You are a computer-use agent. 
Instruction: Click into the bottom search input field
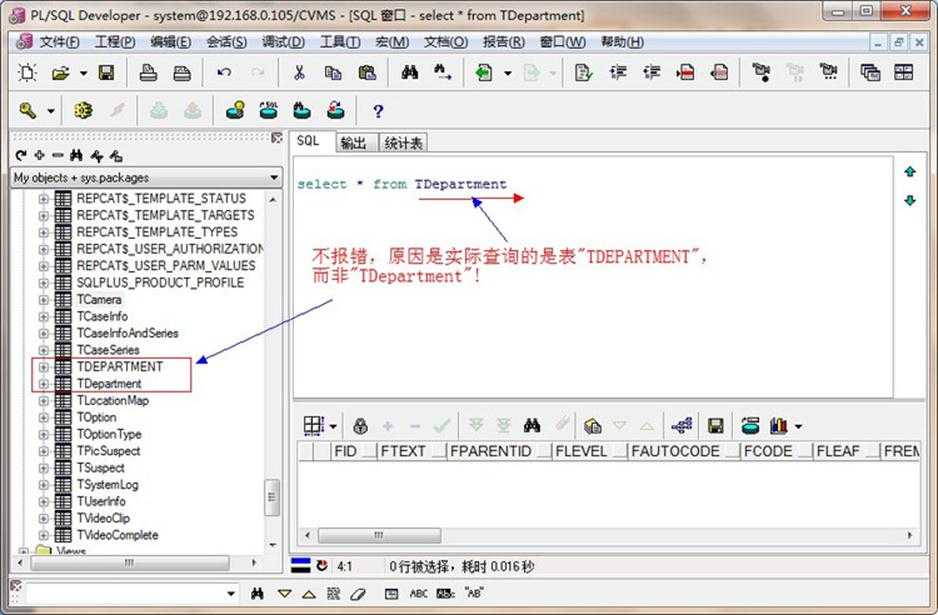tap(126, 593)
